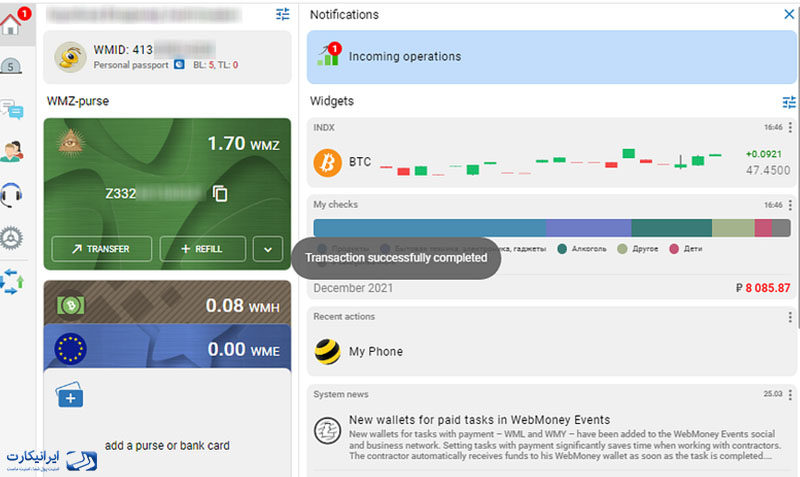Open the chat messages icon in the sidebar
Image resolution: width=800 pixels, height=477 pixels.
[12, 109]
